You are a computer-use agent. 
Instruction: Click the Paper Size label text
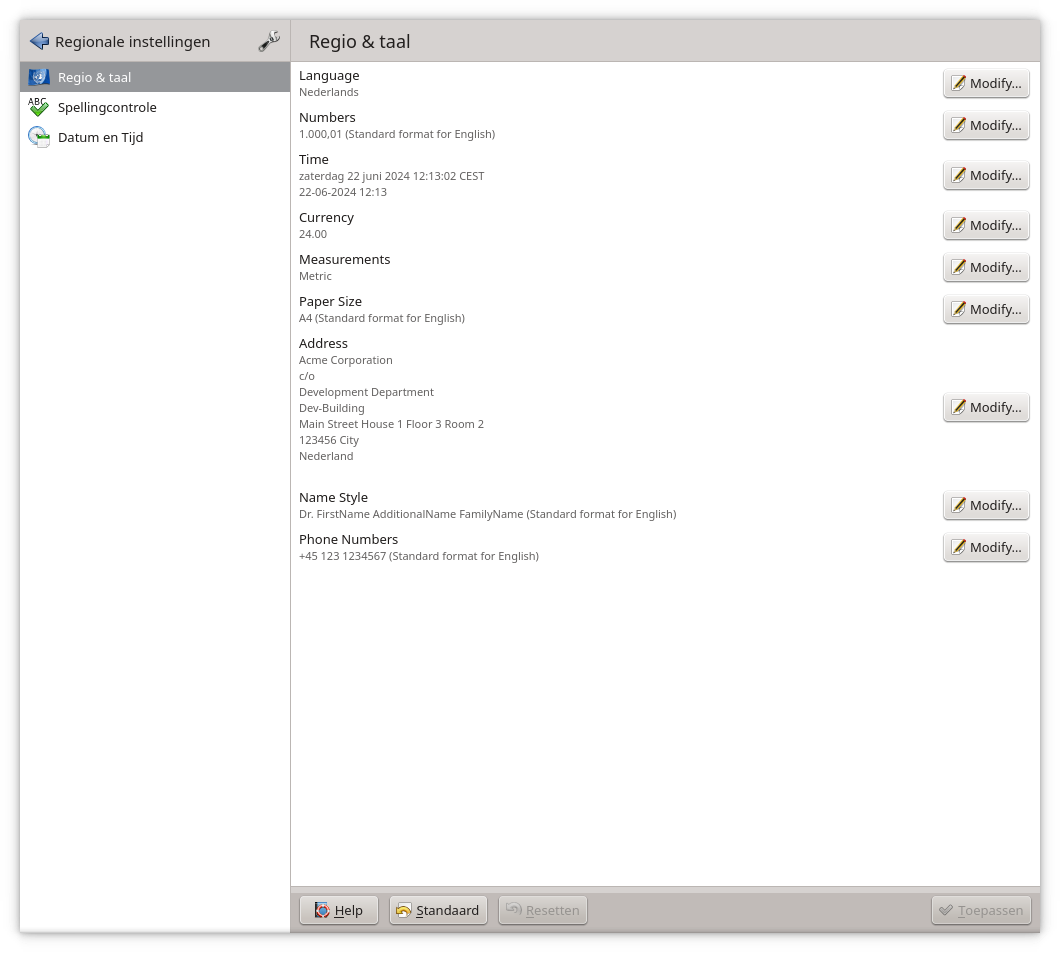[331, 301]
